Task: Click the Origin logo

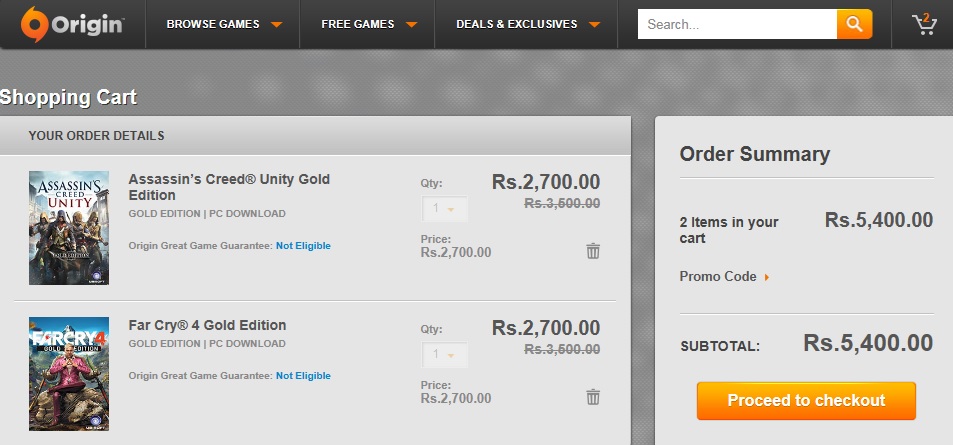Action: [72, 24]
